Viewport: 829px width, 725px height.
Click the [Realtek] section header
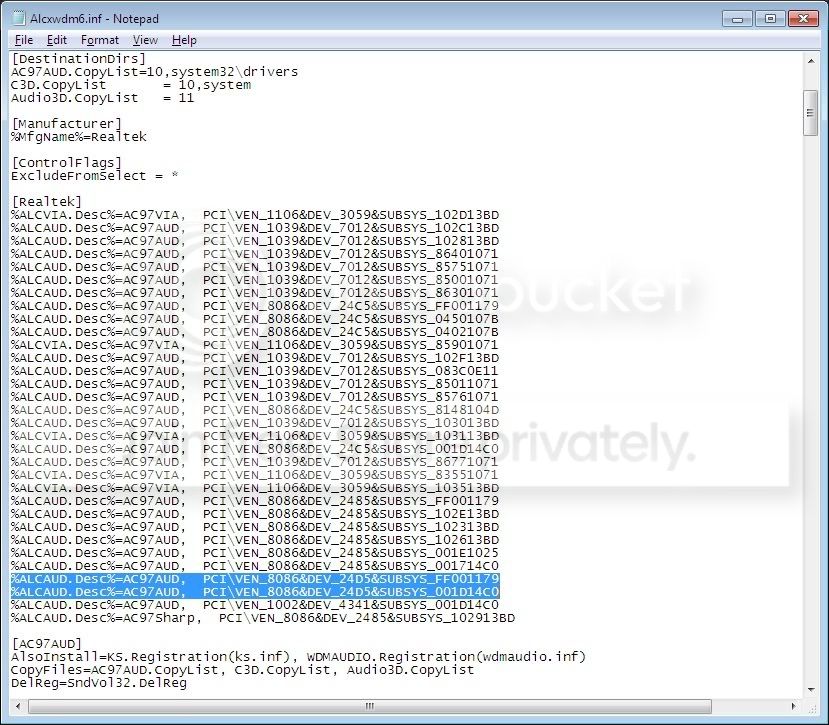pos(47,202)
